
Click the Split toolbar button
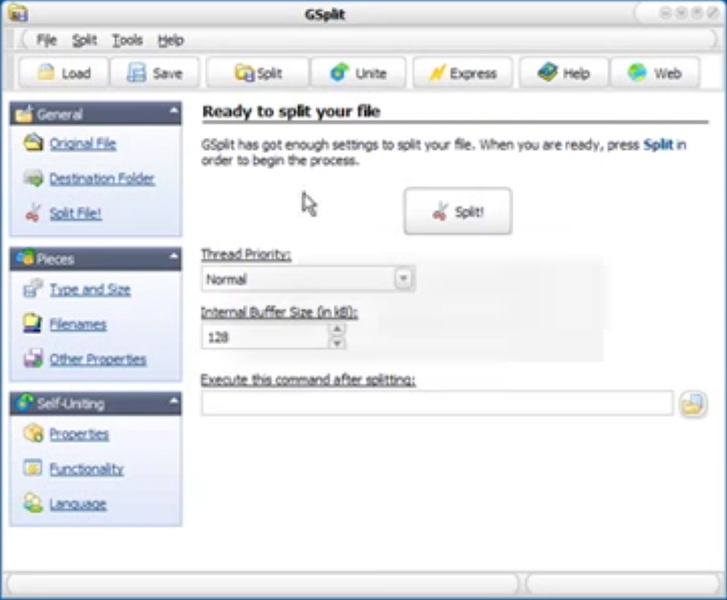coord(258,73)
